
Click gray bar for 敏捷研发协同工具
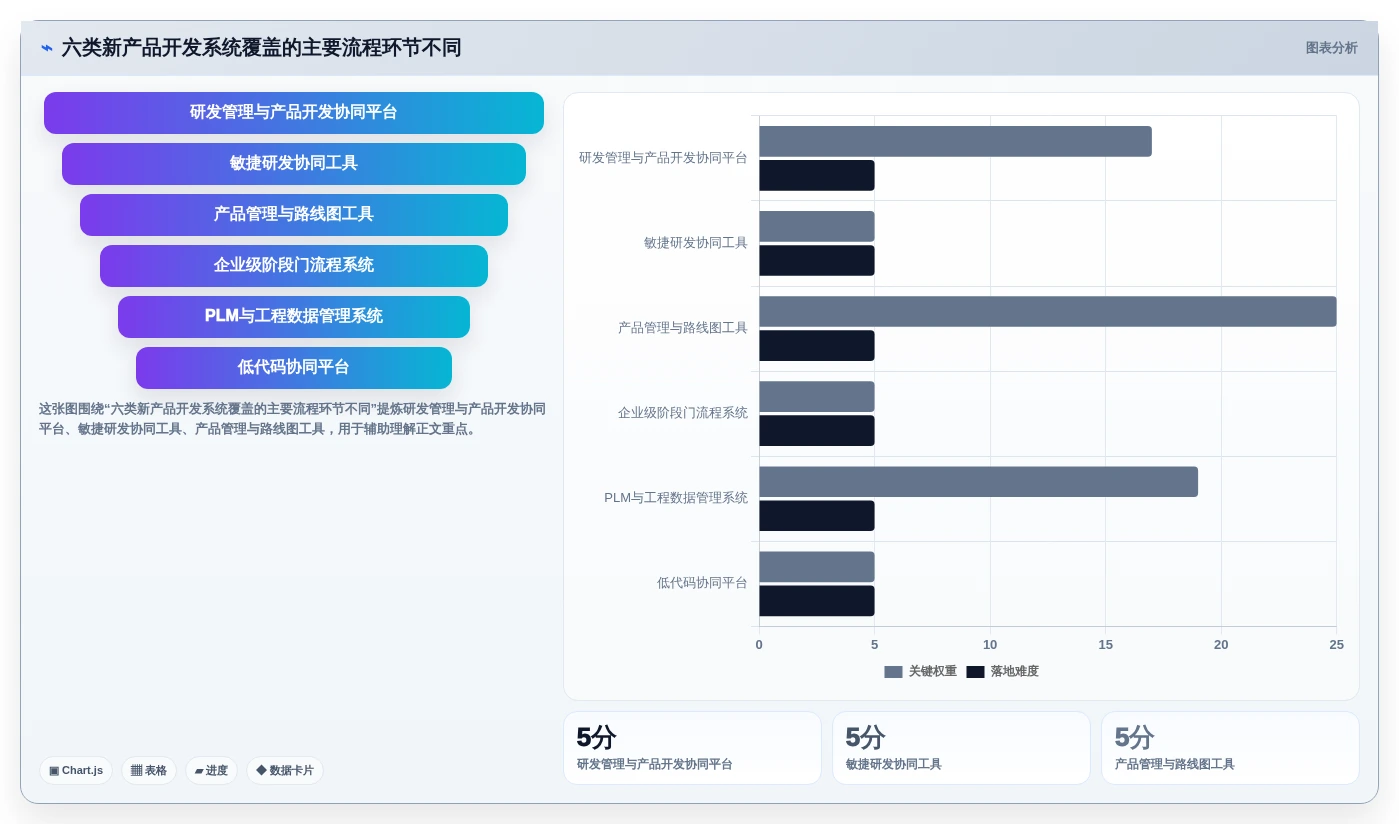coord(817,226)
